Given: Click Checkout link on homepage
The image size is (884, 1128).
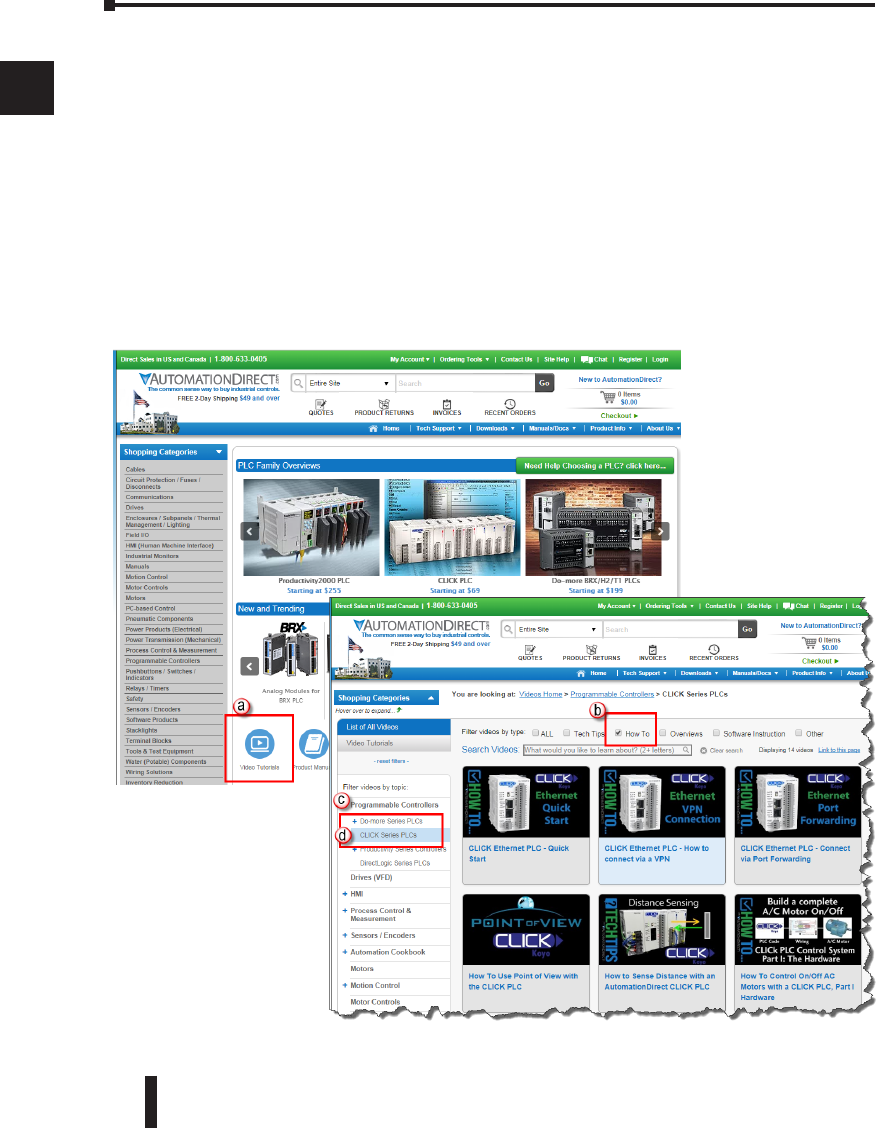Looking at the screenshot, I should click(619, 416).
